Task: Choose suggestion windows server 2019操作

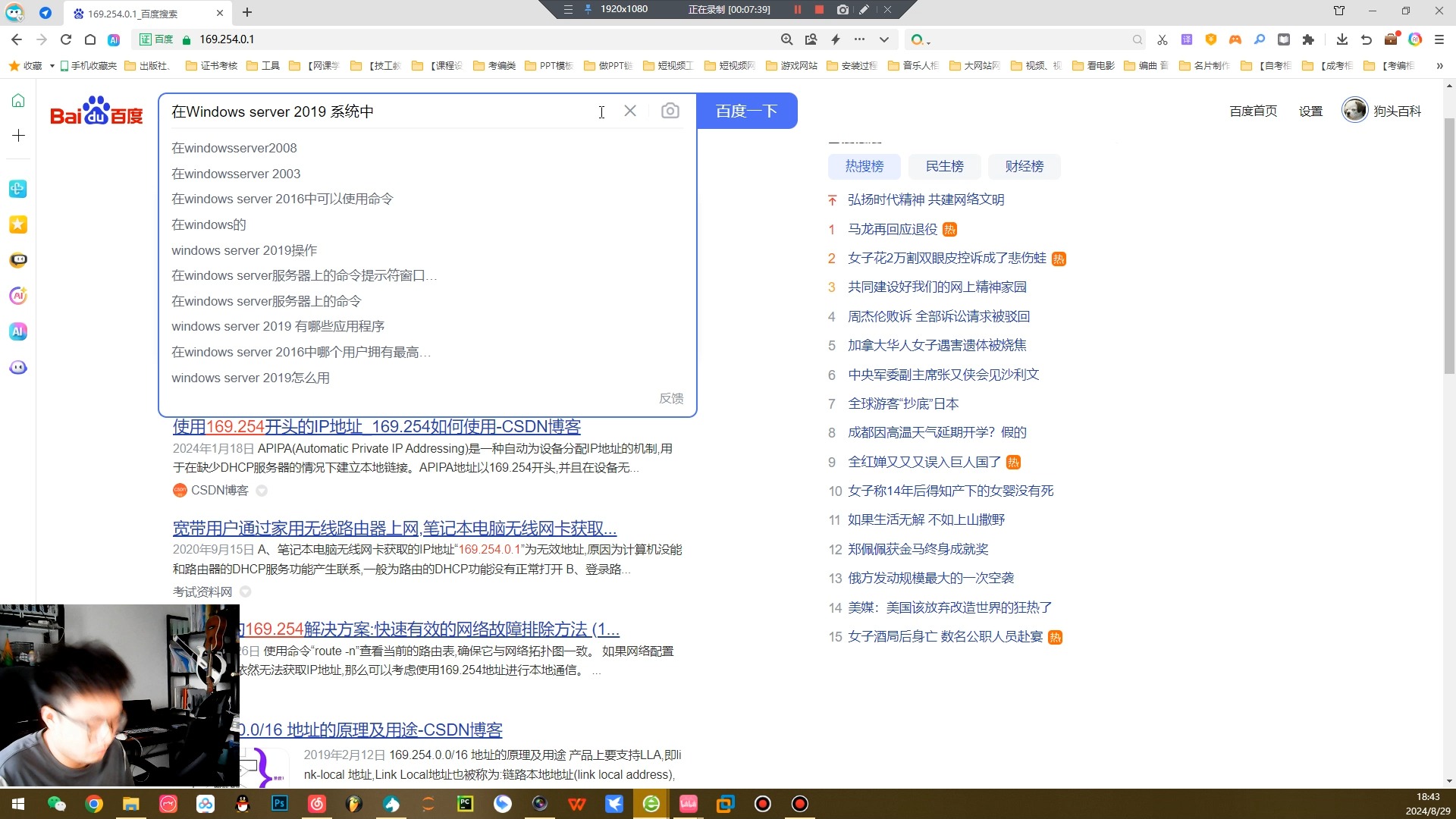Action: click(x=244, y=250)
